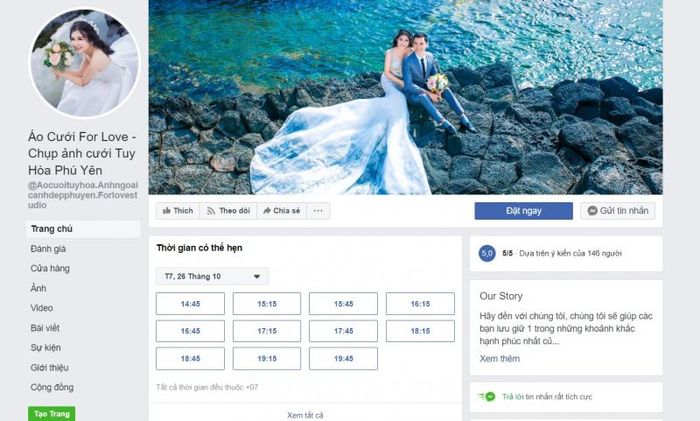Click the 5.0 rating badge icon
Screen dimensions: 700x421
tap(487, 253)
